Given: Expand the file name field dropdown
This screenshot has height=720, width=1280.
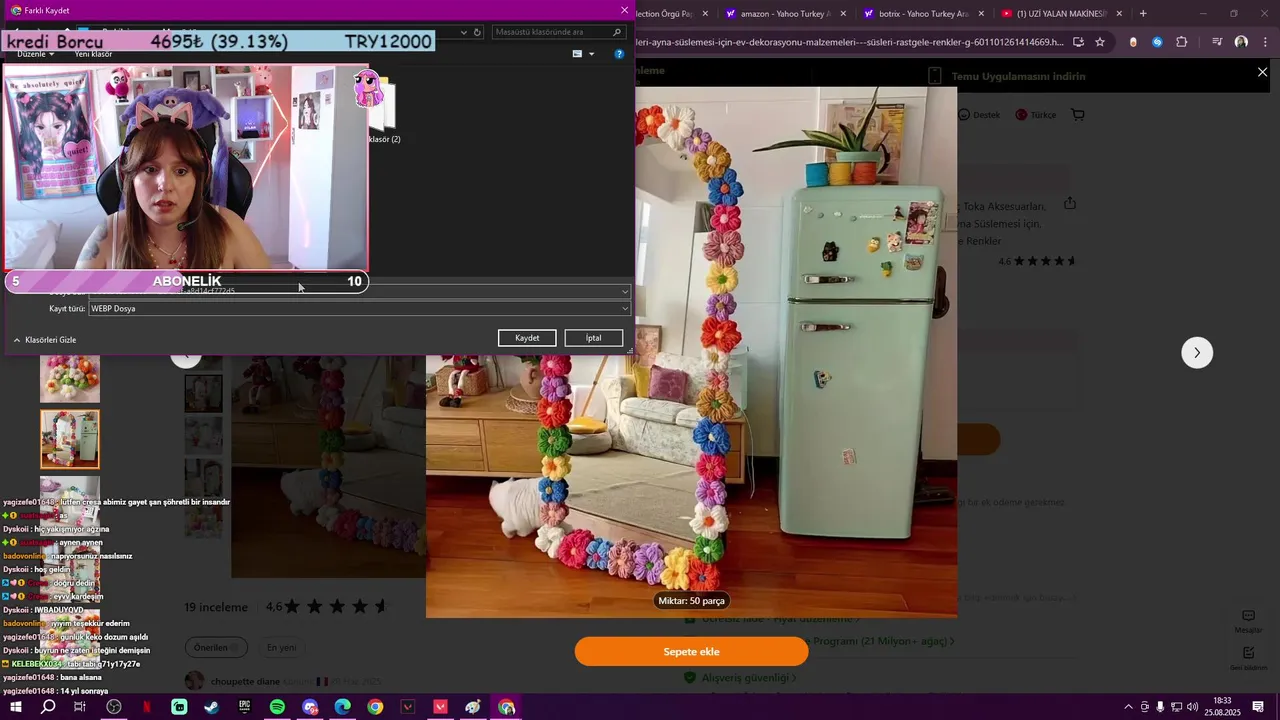Looking at the screenshot, I should click(625, 292).
